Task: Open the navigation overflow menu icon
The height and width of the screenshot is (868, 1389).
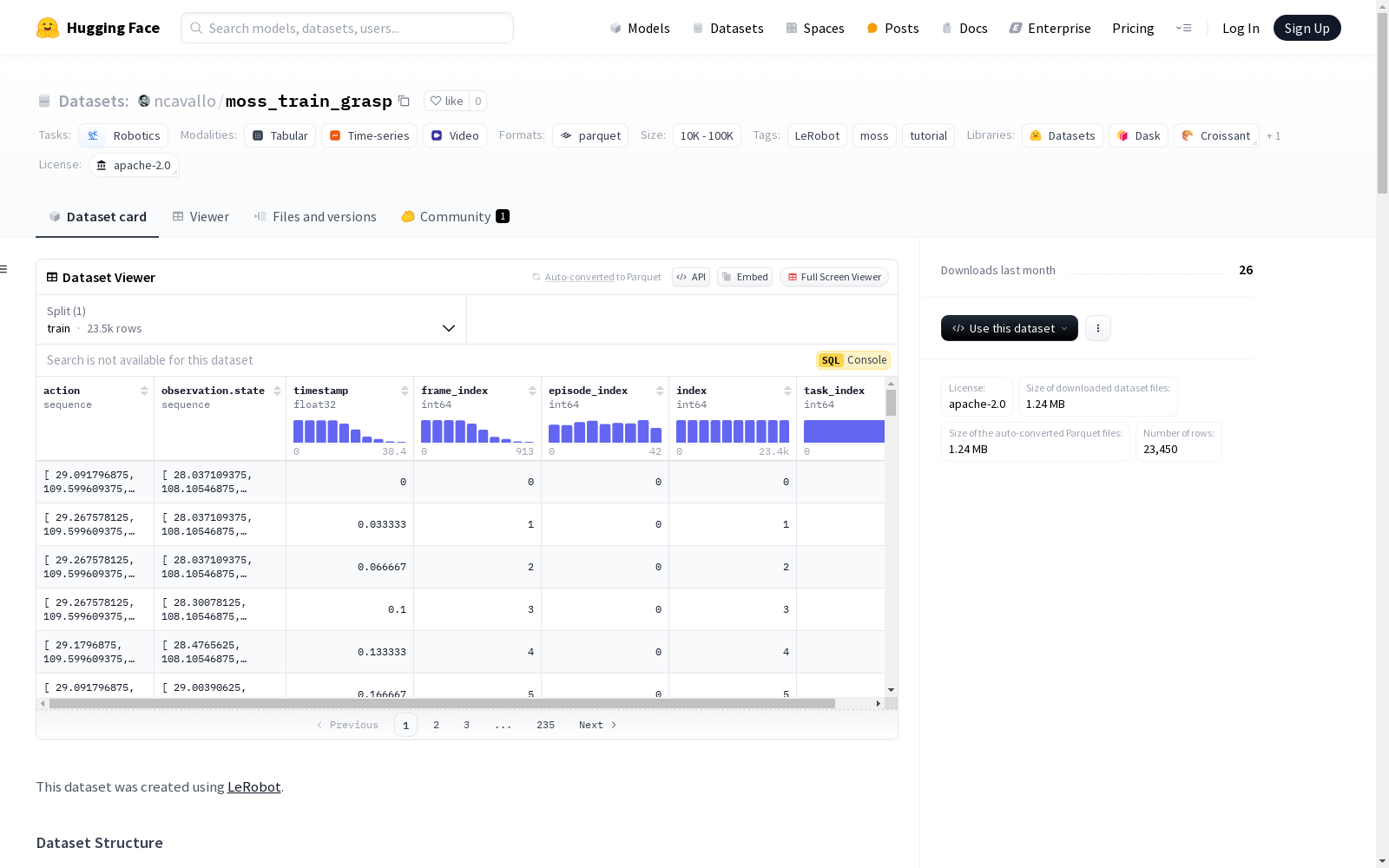Action: click(1183, 28)
